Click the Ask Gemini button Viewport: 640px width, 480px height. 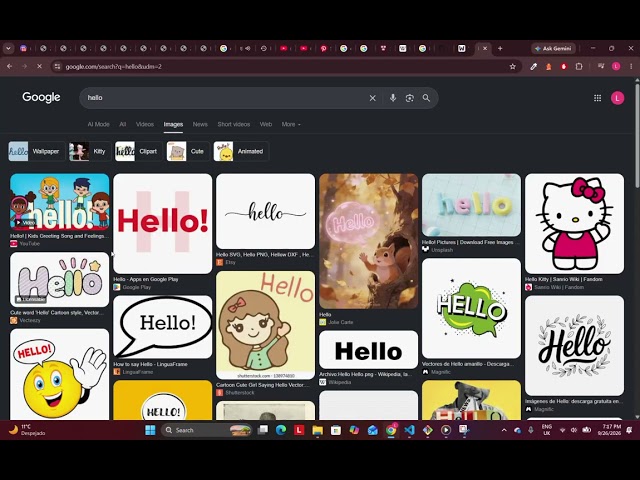click(x=553, y=49)
